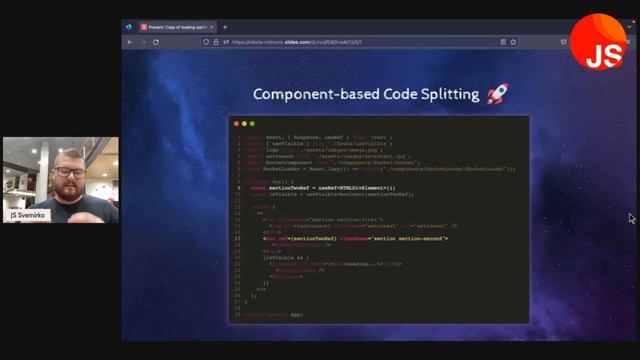
Task: Click the red close dot on code window
Action: click(x=236, y=124)
